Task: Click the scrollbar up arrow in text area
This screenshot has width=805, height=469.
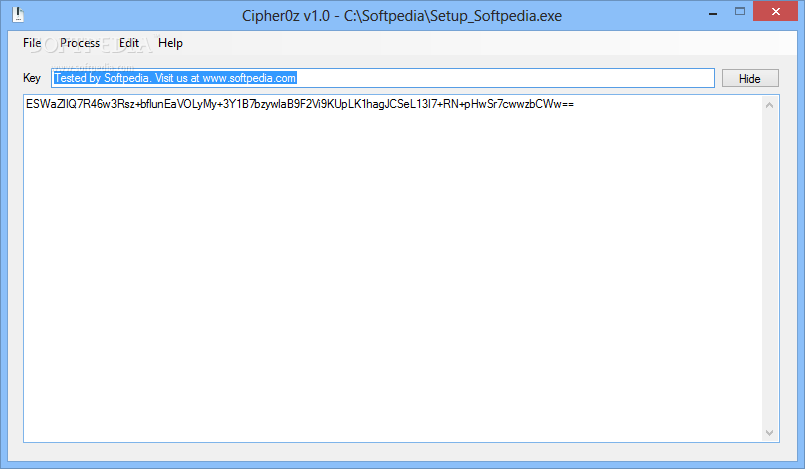Action: pos(769,105)
